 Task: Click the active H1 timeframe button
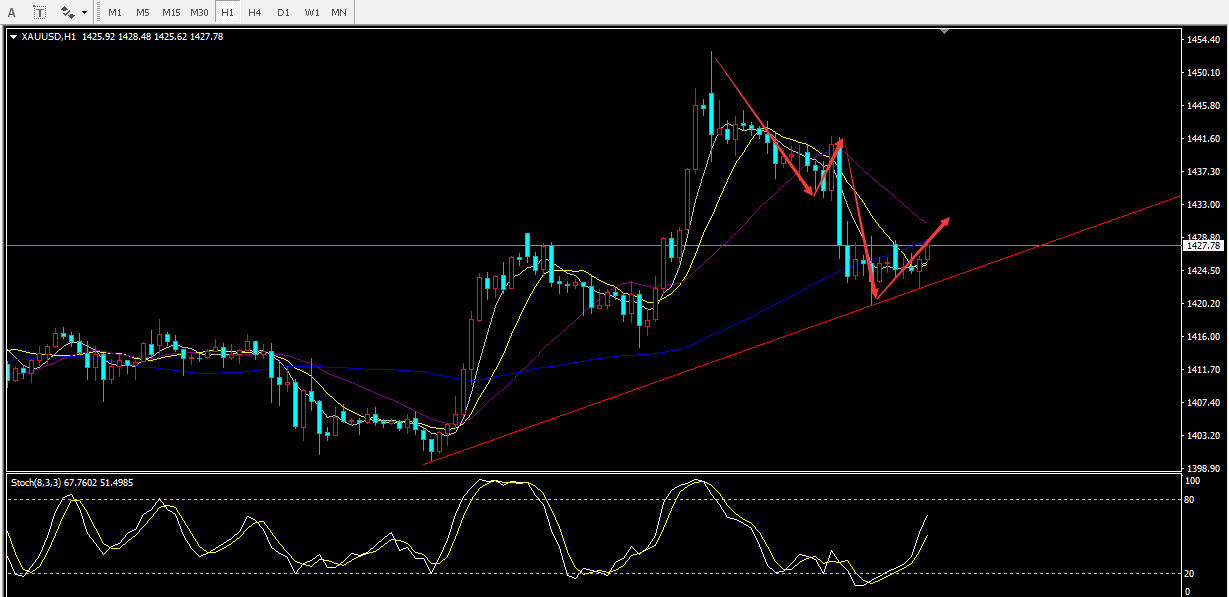(228, 12)
